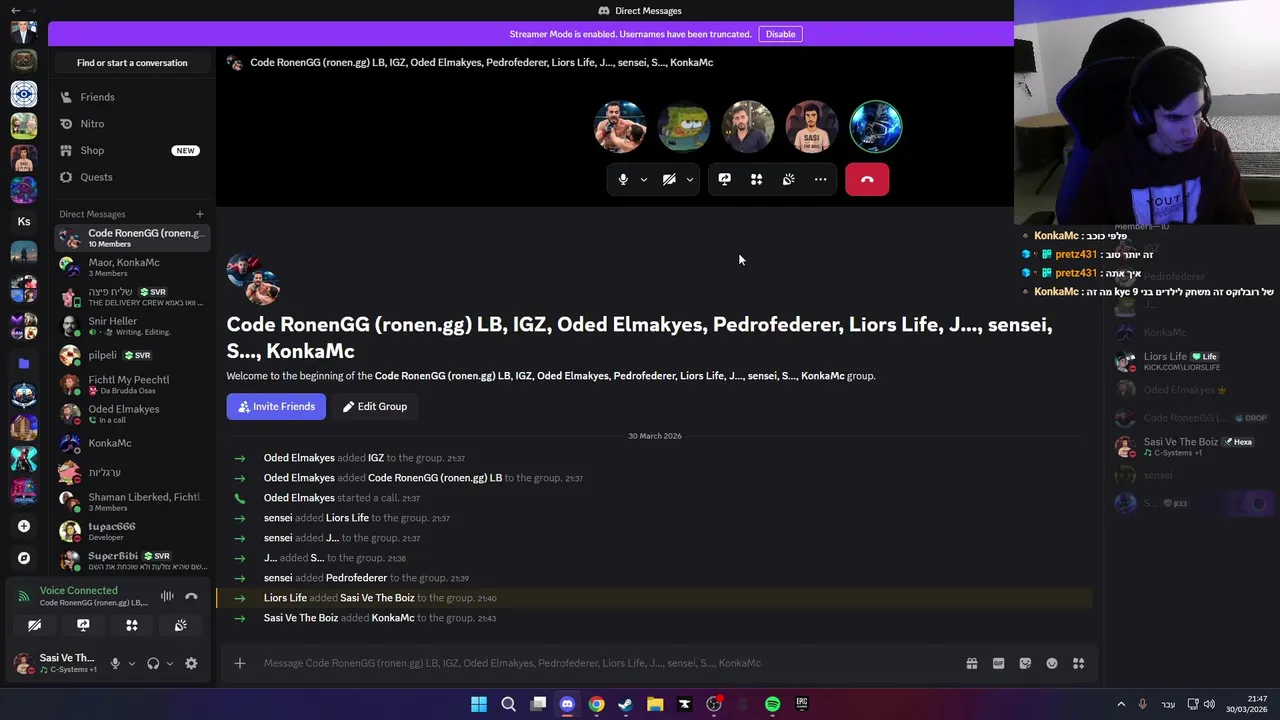Viewport: 1280px width, 720px height.
Task: Start an activity from call controls
Action: coord(757,180)
